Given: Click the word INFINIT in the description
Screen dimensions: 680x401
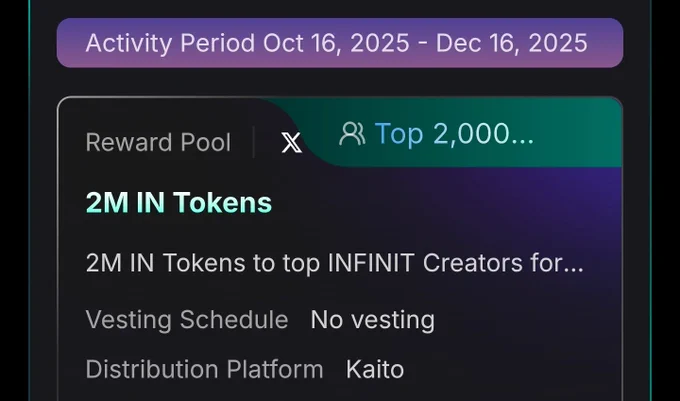Looking at the screenshot, I should click(371, 263).
